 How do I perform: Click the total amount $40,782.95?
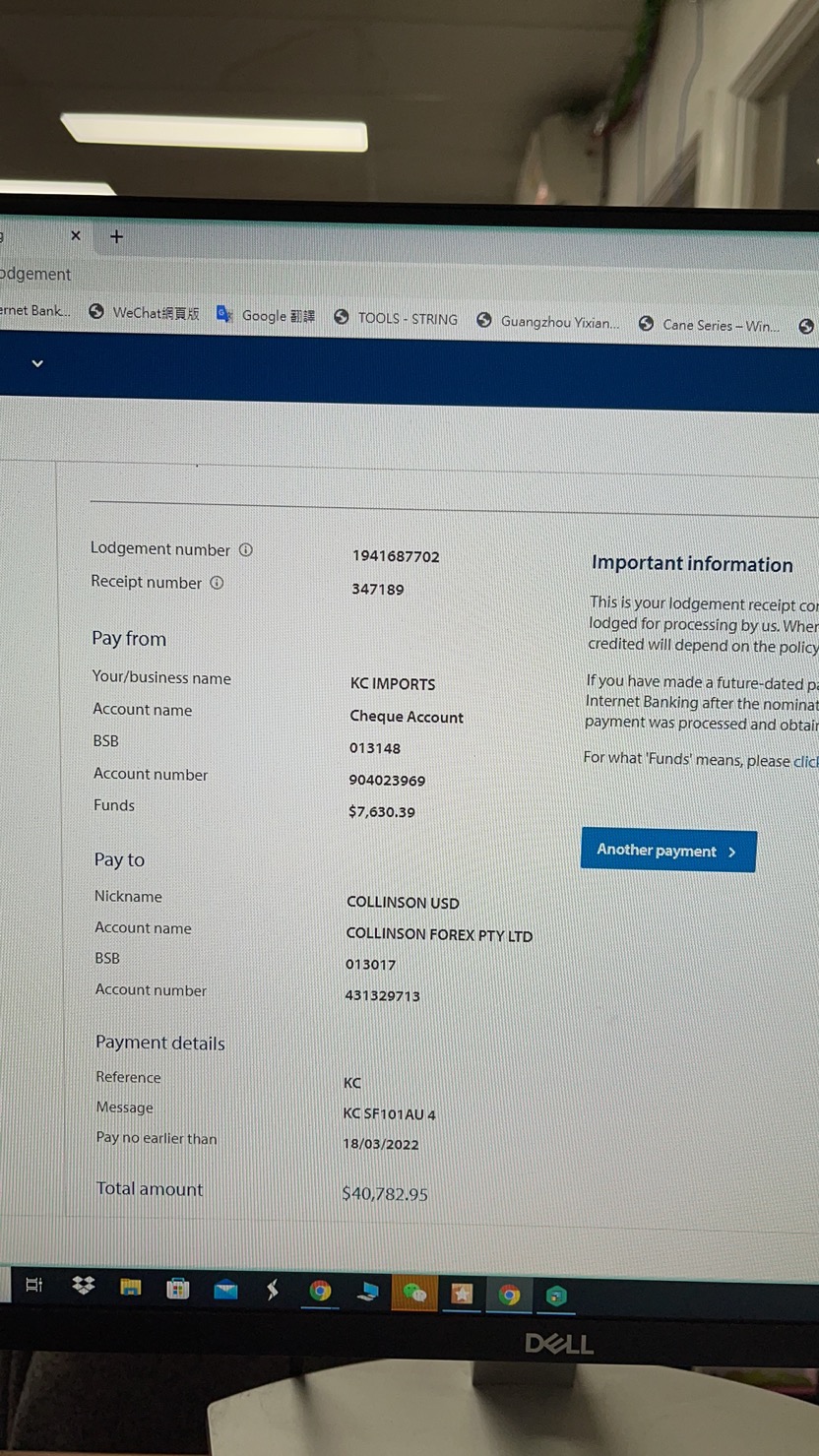(x=385, y=1194)
